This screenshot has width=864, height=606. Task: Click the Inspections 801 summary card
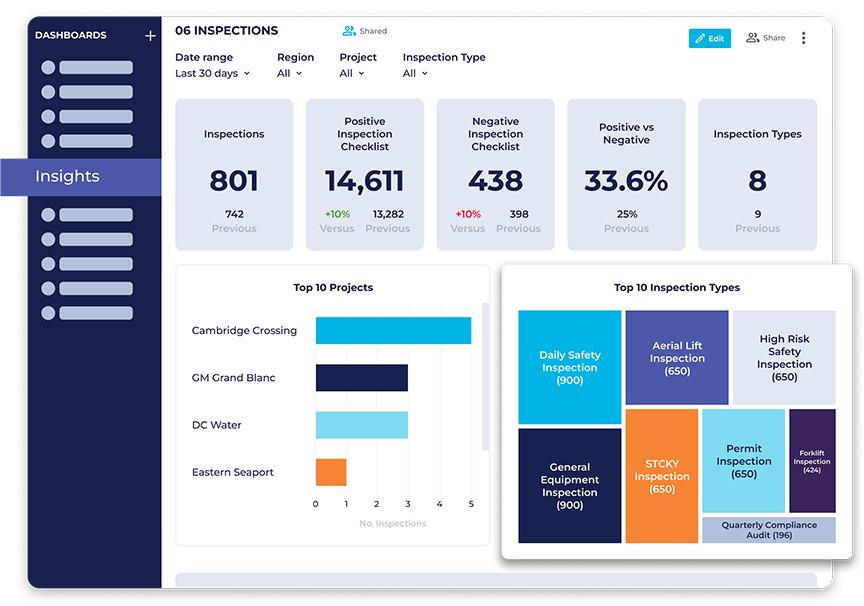(x=234, y=174)
